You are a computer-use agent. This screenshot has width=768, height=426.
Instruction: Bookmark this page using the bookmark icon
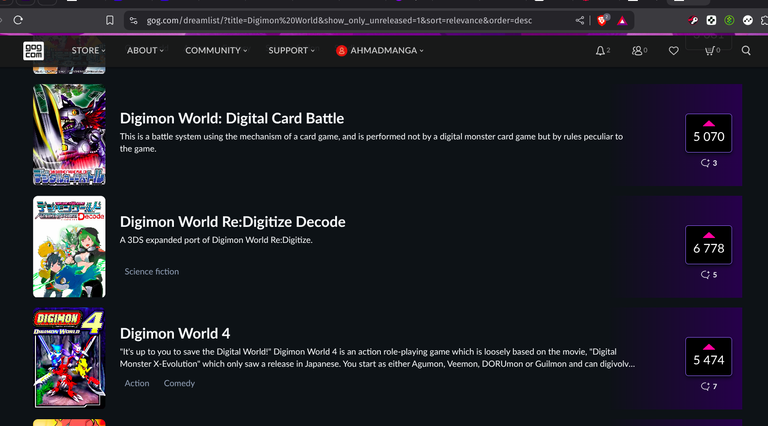pyautogui.click(x=110, y=20)
